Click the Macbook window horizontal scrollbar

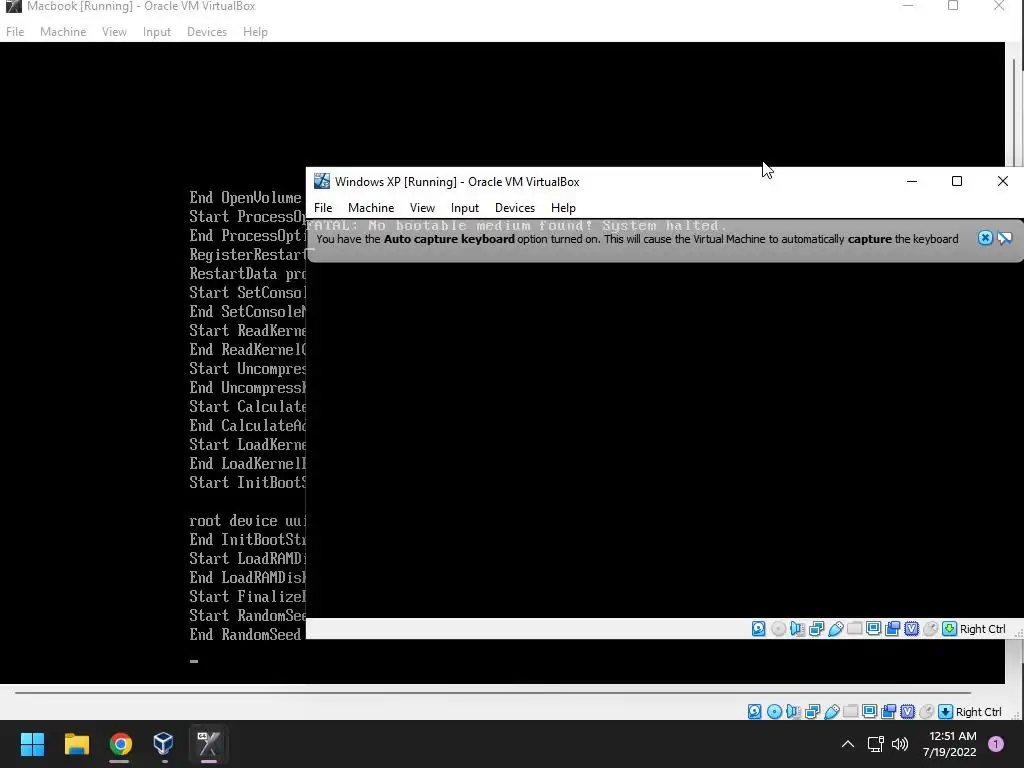[x=492, y=692]
